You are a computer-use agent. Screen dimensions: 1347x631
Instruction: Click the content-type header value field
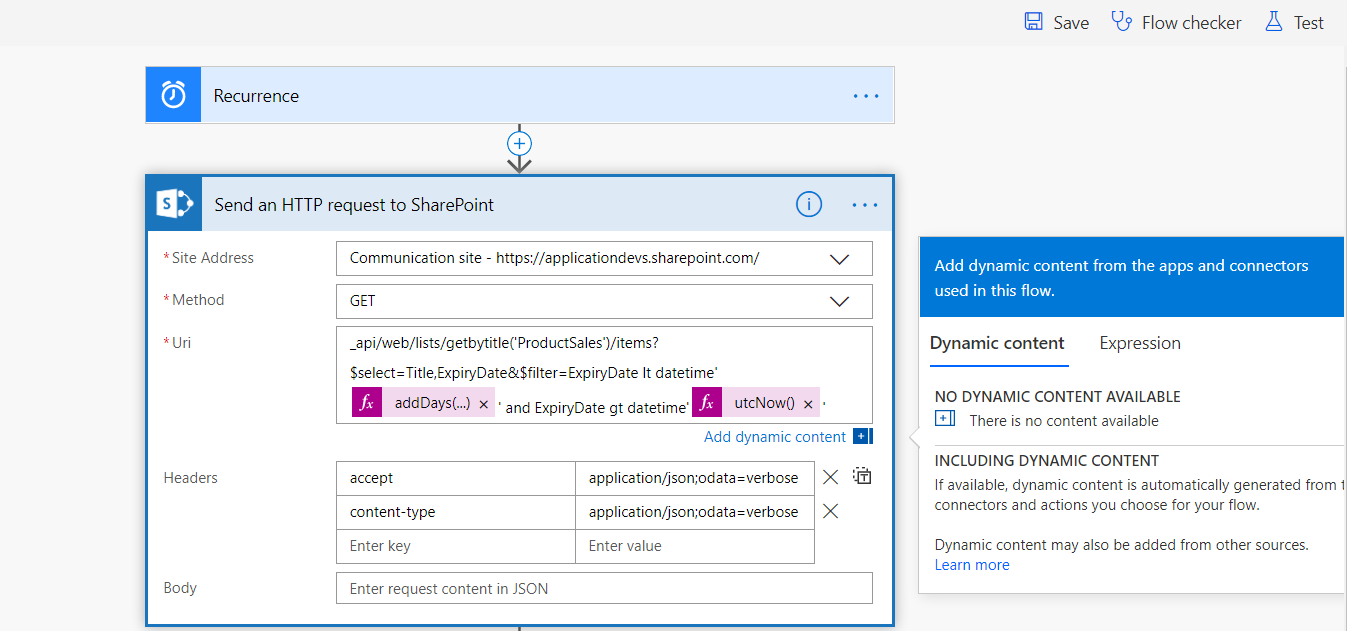(695, 512)
